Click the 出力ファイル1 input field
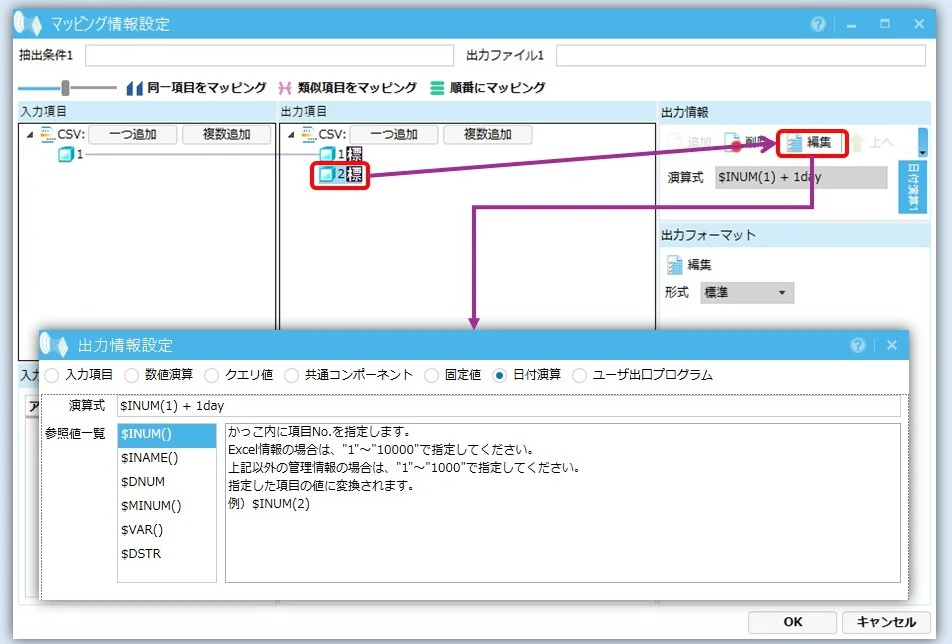The image size is (952, 644). point(741,55)
